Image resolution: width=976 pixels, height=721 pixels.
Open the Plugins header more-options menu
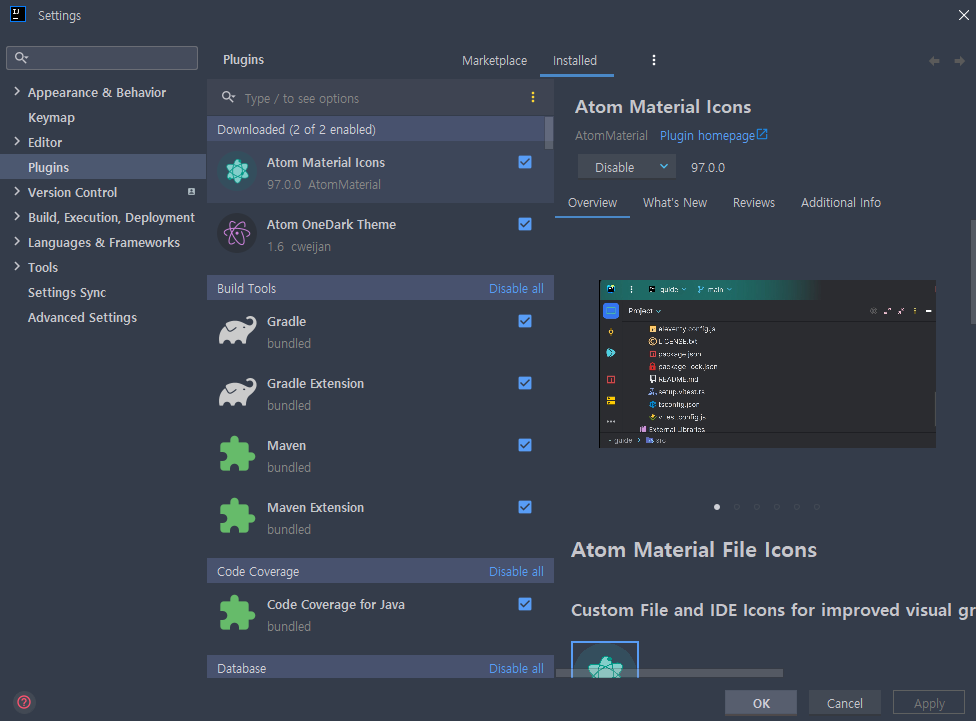pos(654,60)
